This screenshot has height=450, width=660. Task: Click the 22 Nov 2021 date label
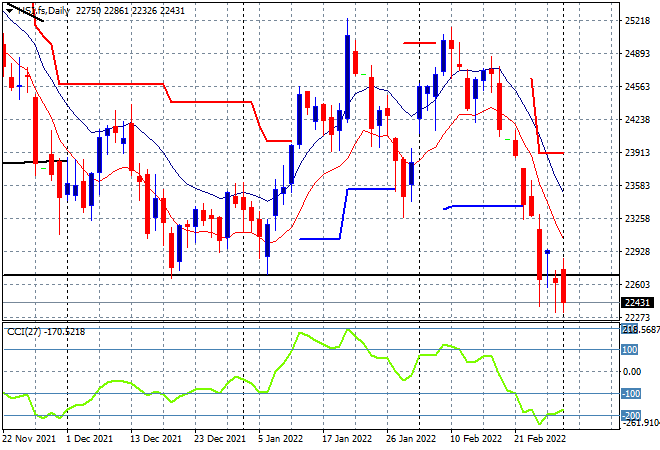coord(29,439)
